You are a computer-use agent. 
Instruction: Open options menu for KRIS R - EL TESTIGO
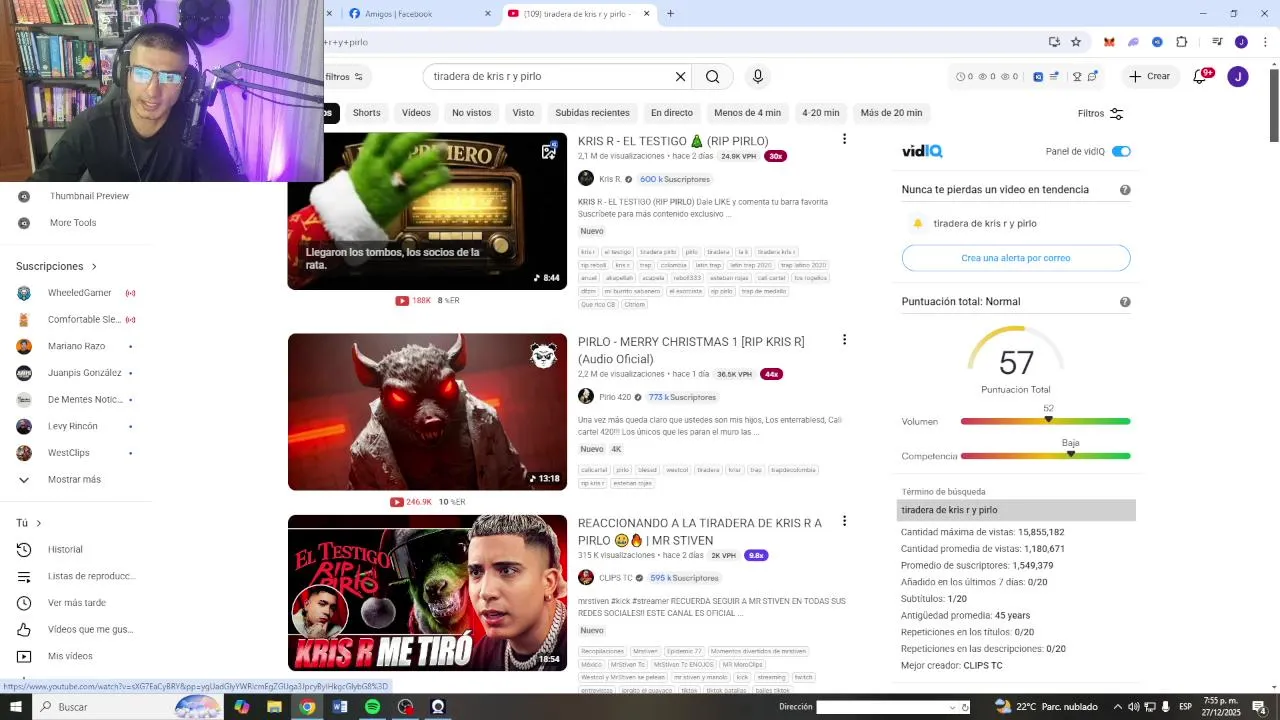coord(844,139)
